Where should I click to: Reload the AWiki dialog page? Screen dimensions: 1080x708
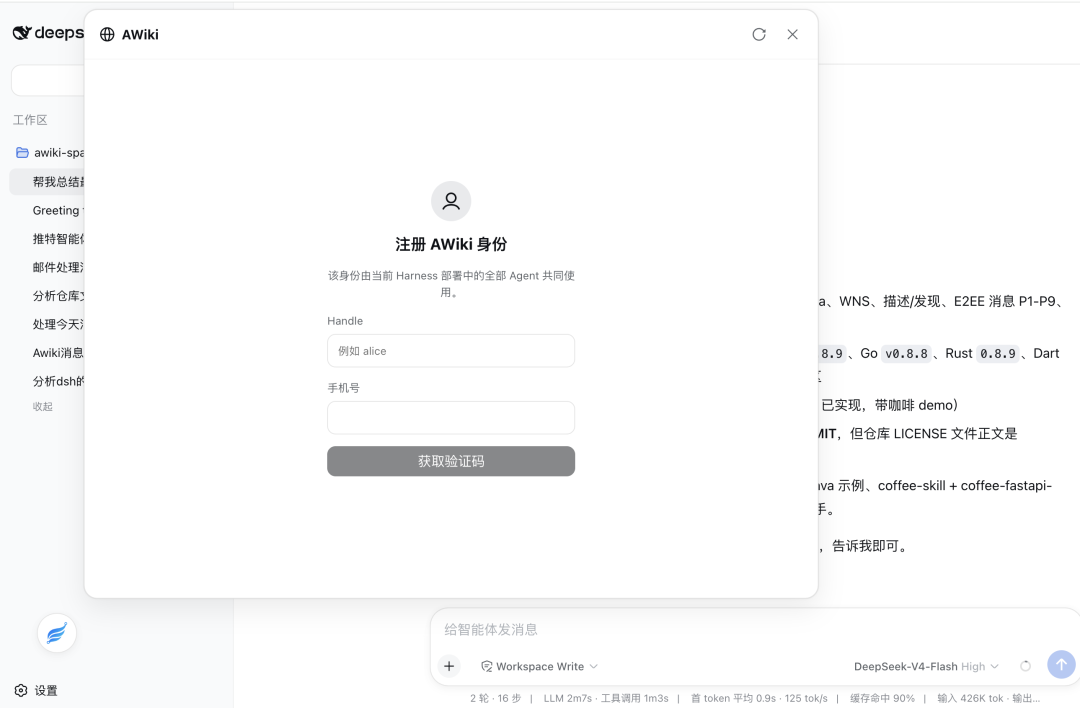(x=759, y=34)
